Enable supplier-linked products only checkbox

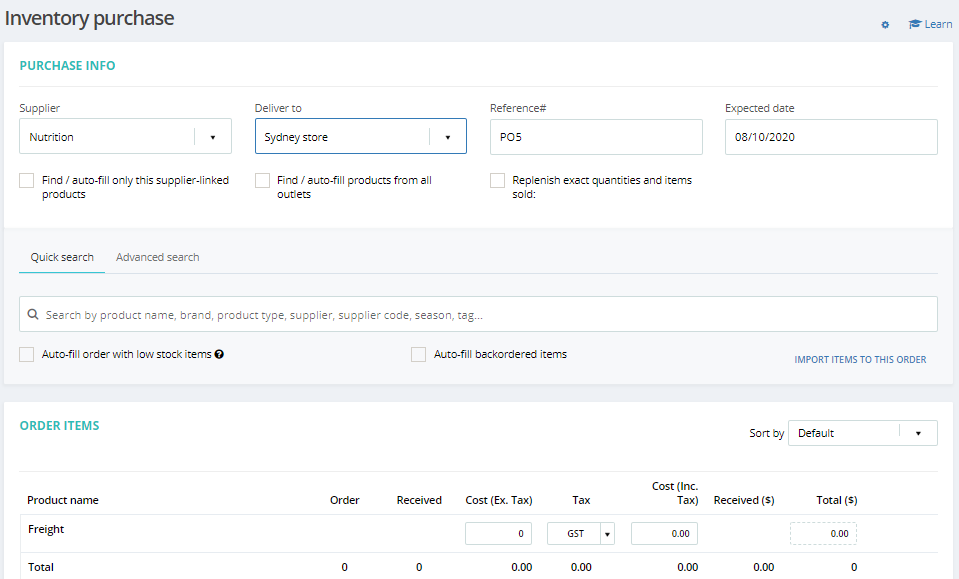pos(27,181)
